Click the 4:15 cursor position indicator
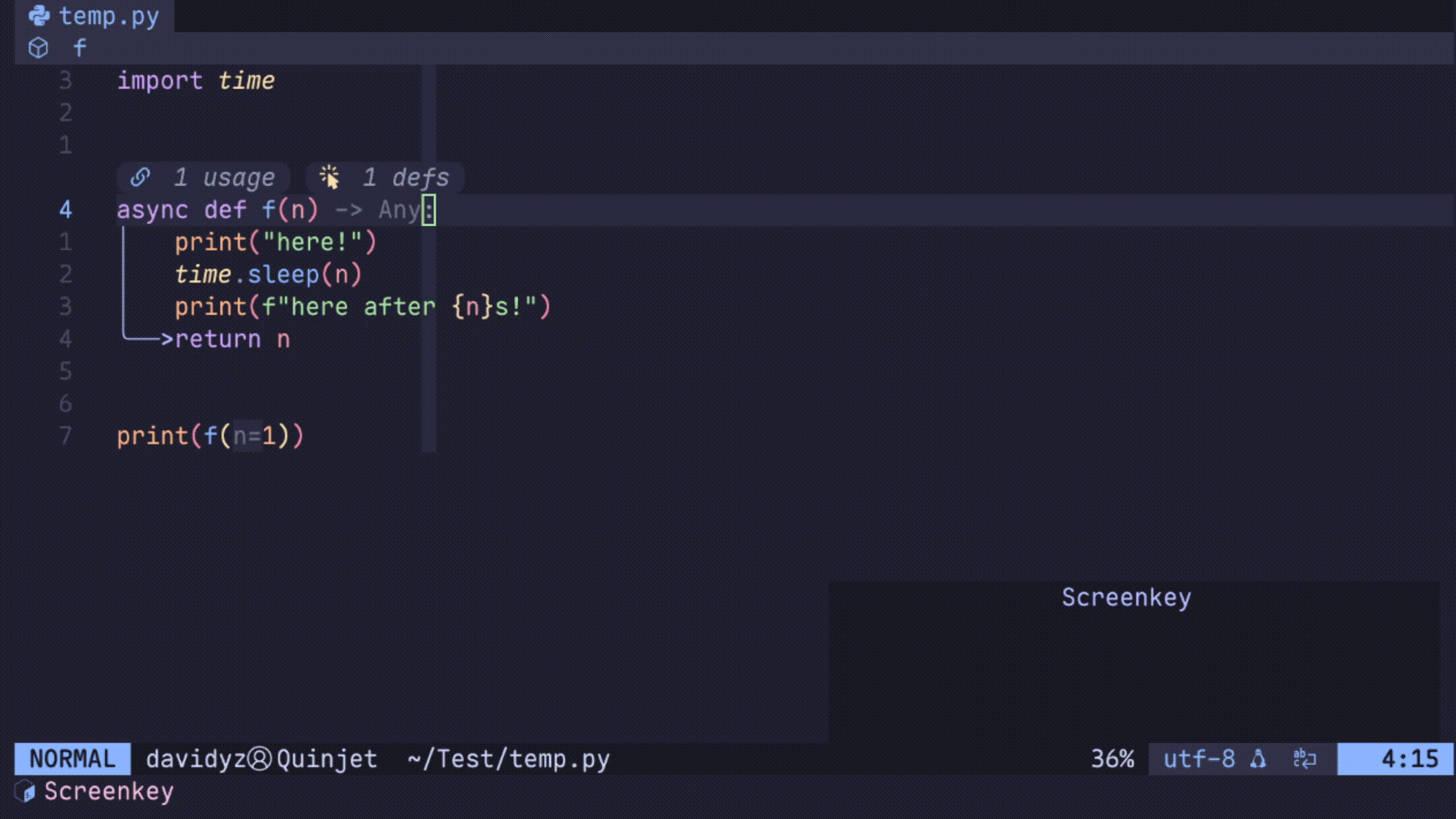The width and height of the screenshot is (1456, 819). (1409, 759)
